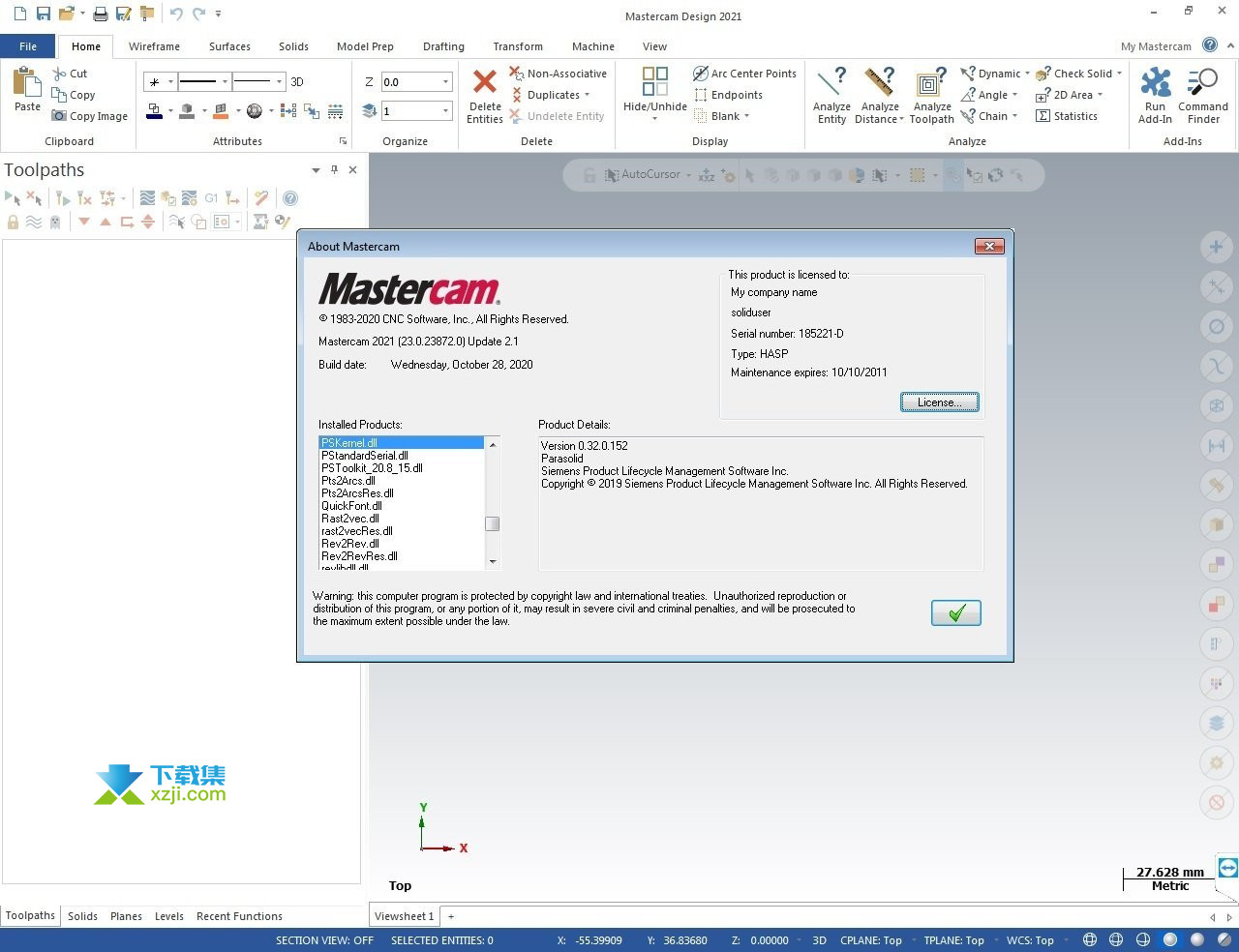The width and height of the screenshot is (1239, 952).
Task: Open line width dropdown
Action: [280, 82]
